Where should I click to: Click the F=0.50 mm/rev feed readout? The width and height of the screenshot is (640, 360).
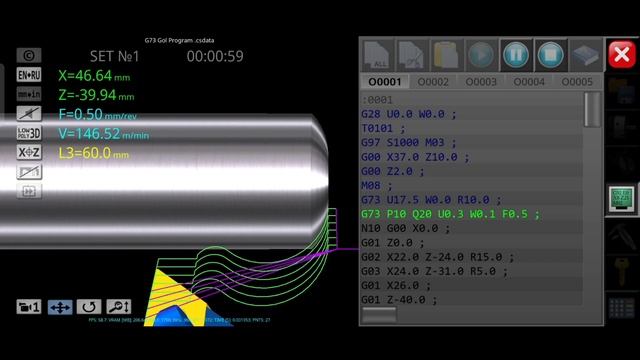(x=98, y=115)
